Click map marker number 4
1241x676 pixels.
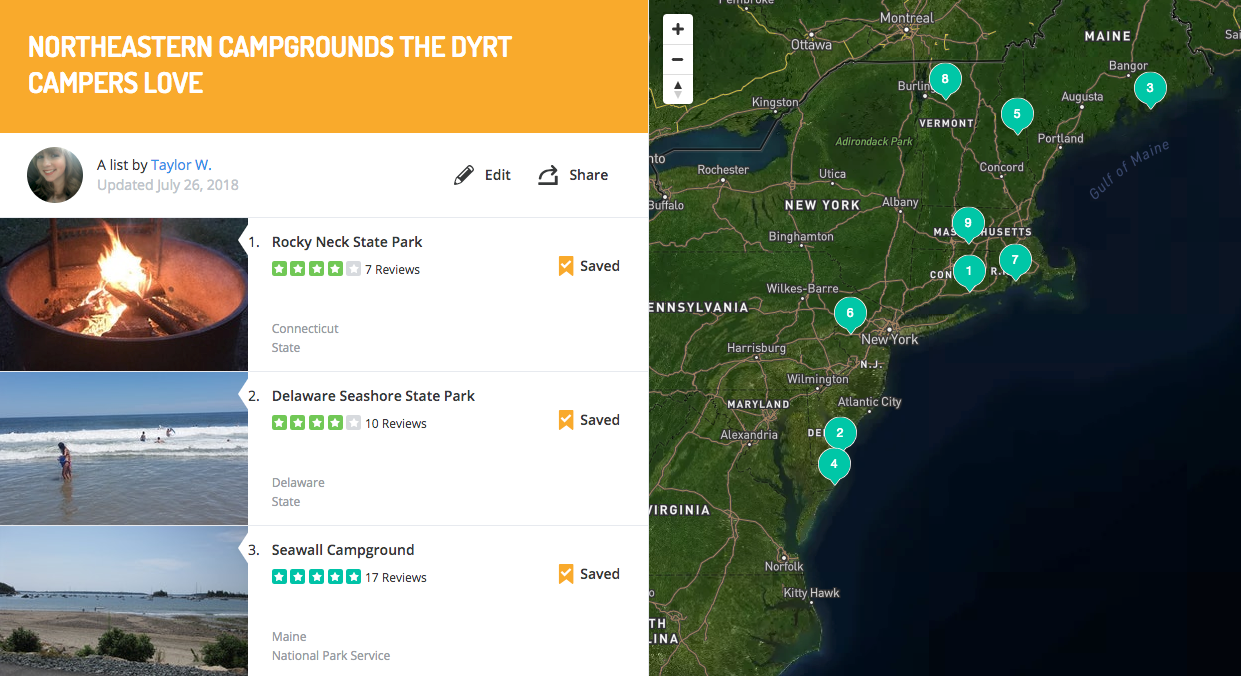coord(834,466)
